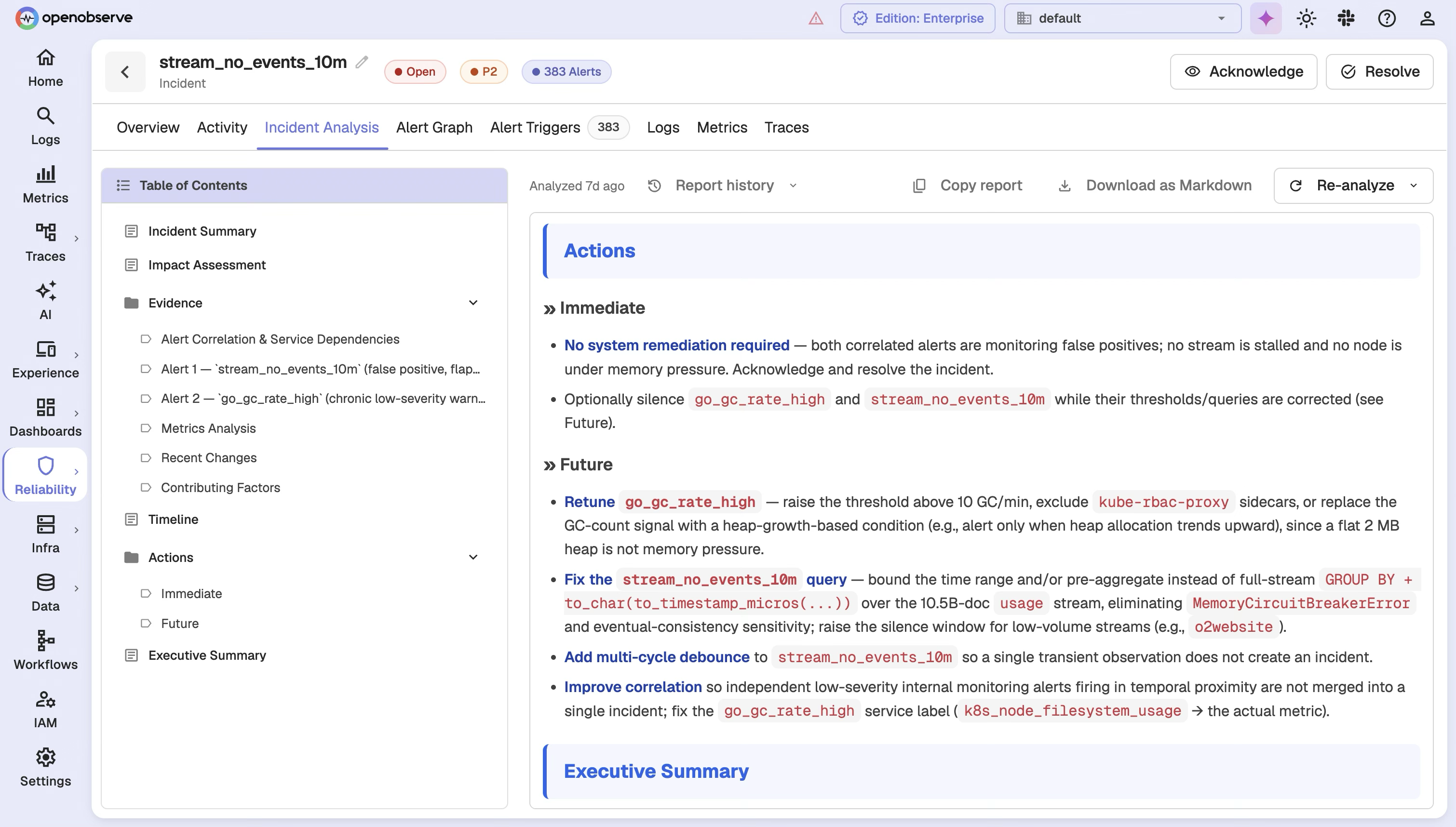Click Copy report
1456x827 pixels.
[968, 185]
